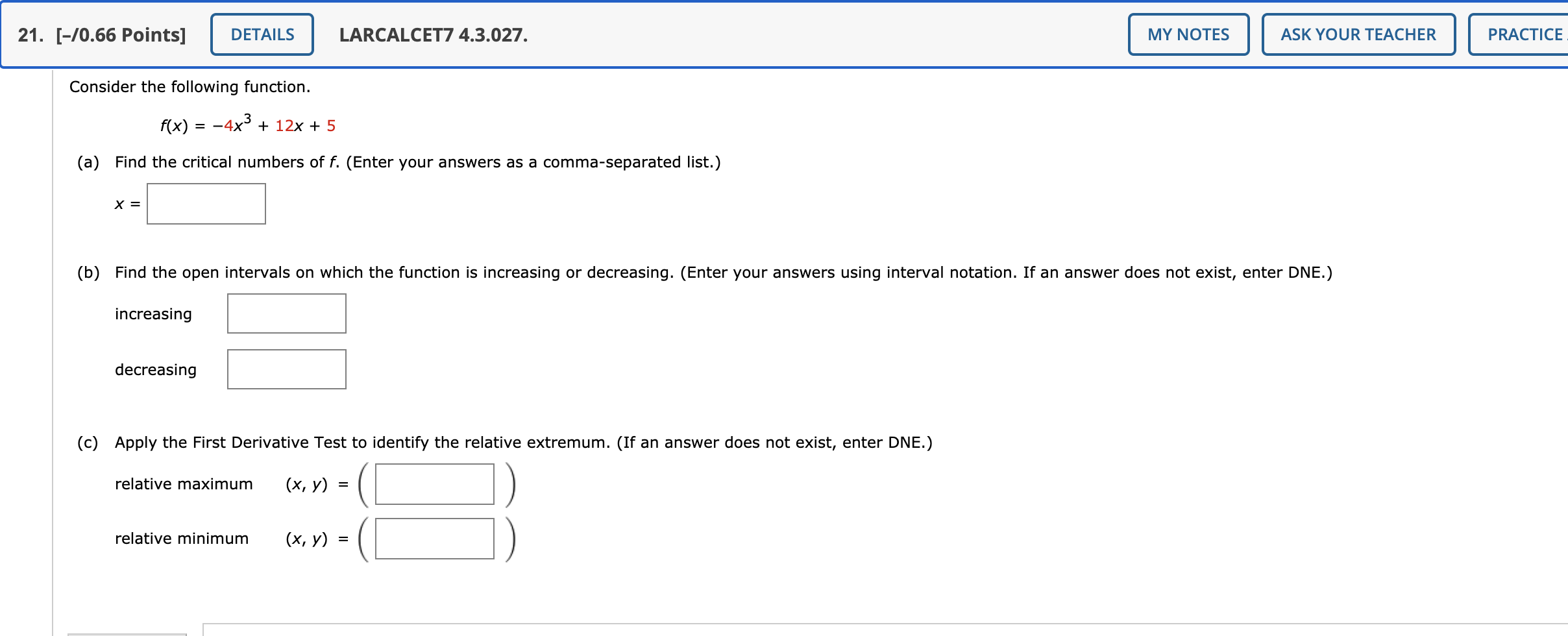Open MY NOTES for this problem

coord(1188,34)
